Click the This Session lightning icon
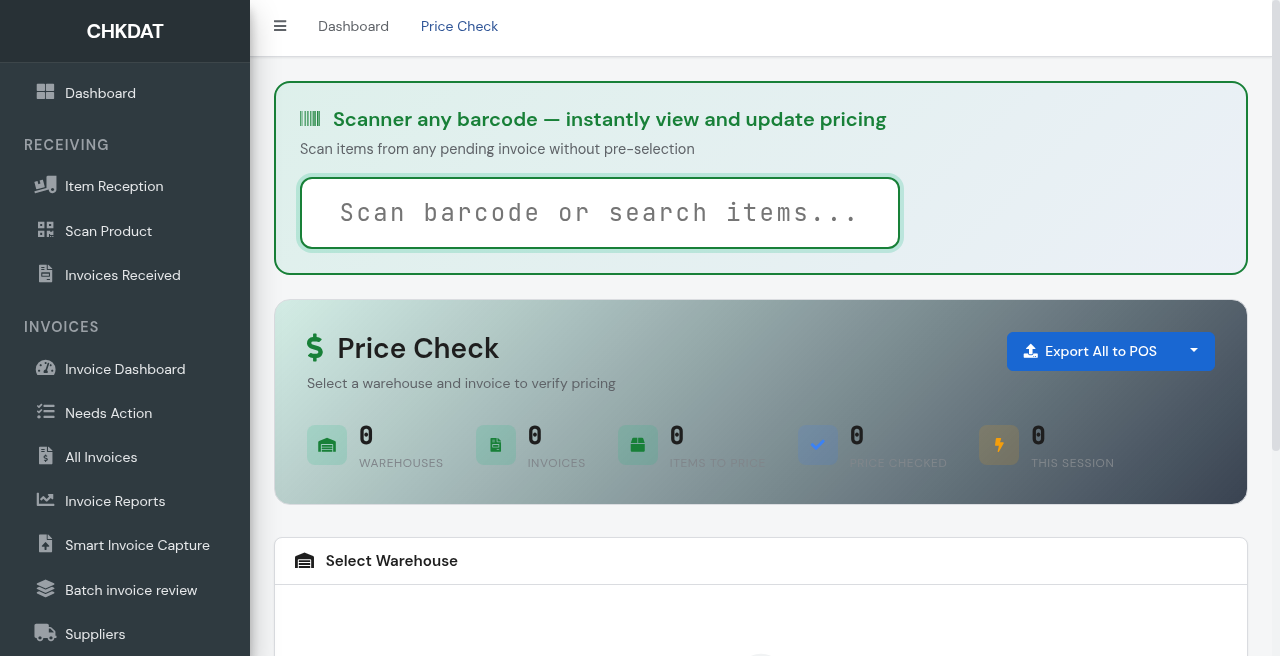Viewport: 1280px width, 656px height. 999,445
